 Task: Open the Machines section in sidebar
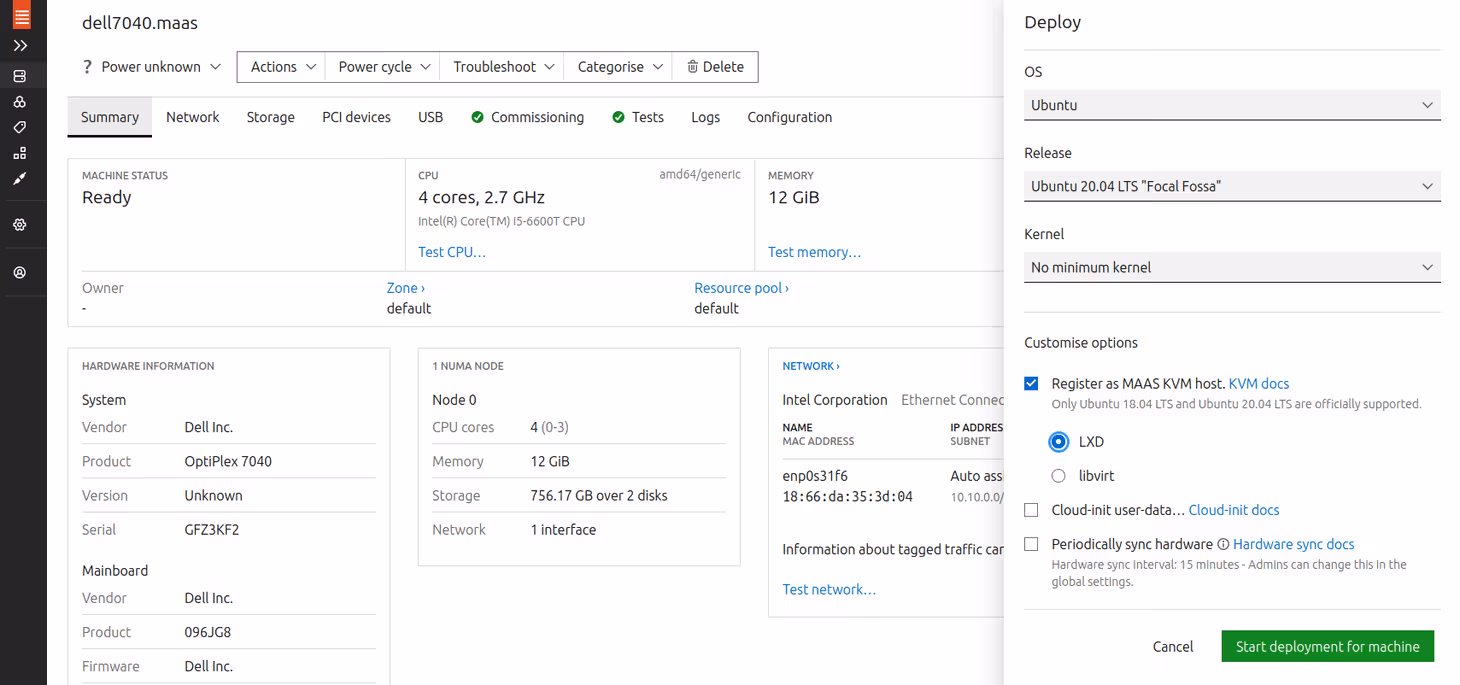(x=20, y=76)
